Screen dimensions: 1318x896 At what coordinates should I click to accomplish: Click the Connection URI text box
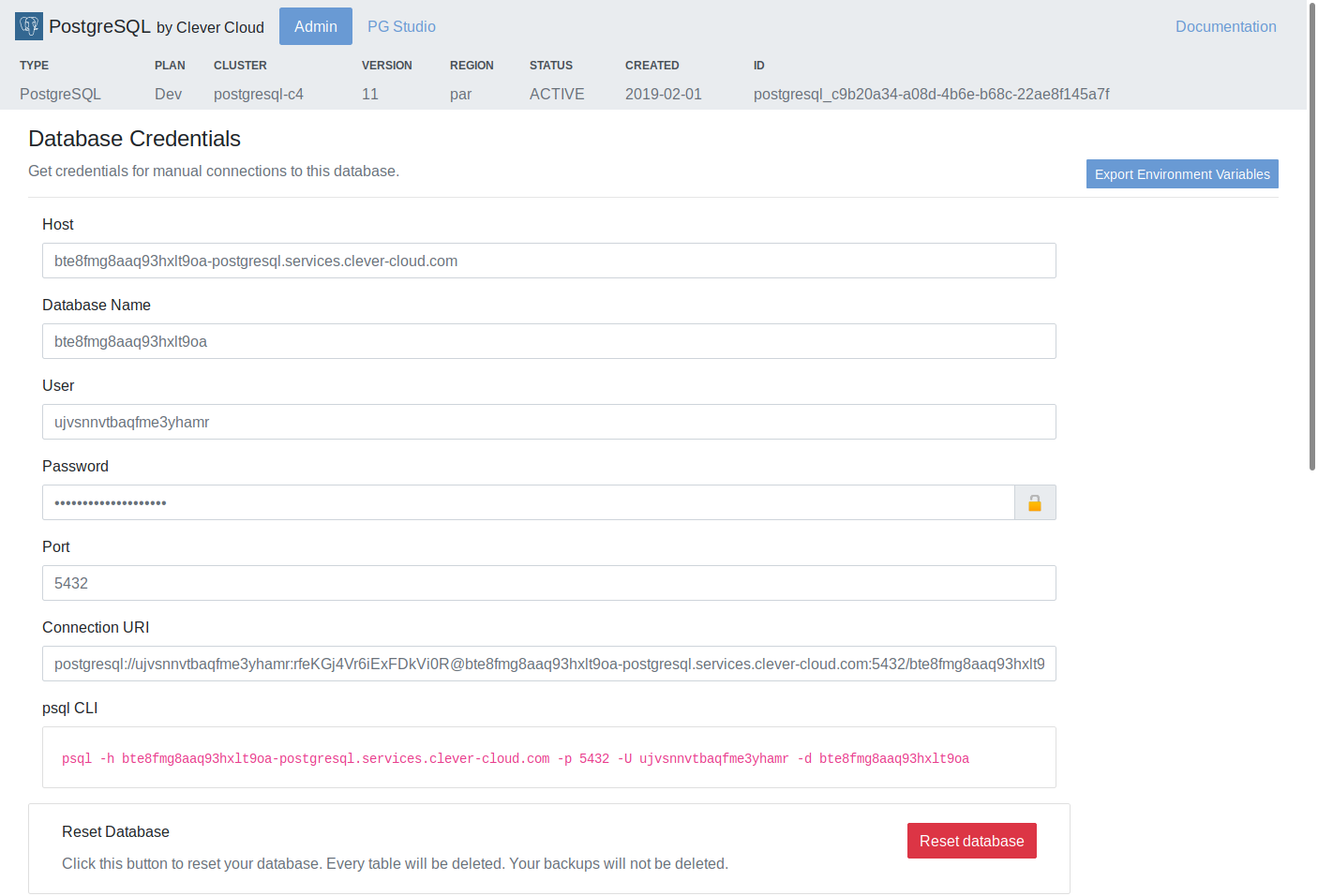click(548, 664)
